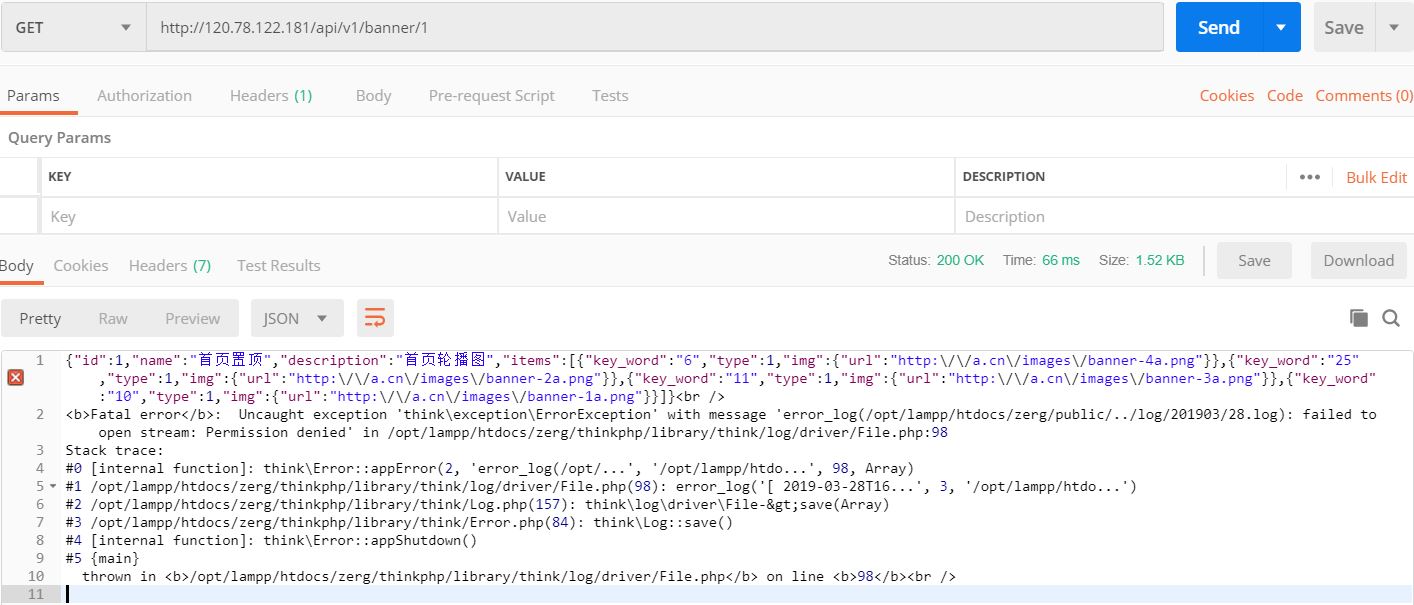1414x605 pixels.
Task: Click the request URL input field
Action: coord(655,28)
